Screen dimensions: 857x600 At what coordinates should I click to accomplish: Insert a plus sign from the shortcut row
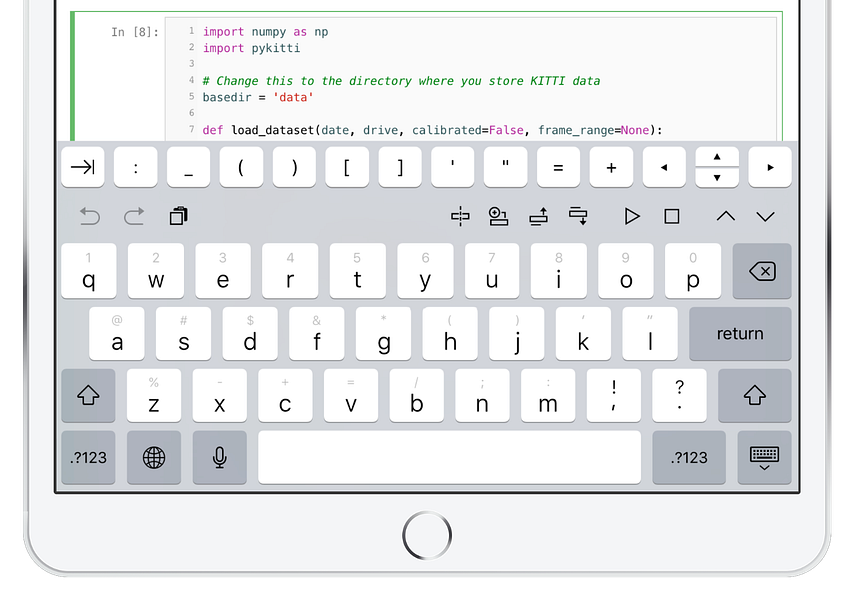(611, 167)
